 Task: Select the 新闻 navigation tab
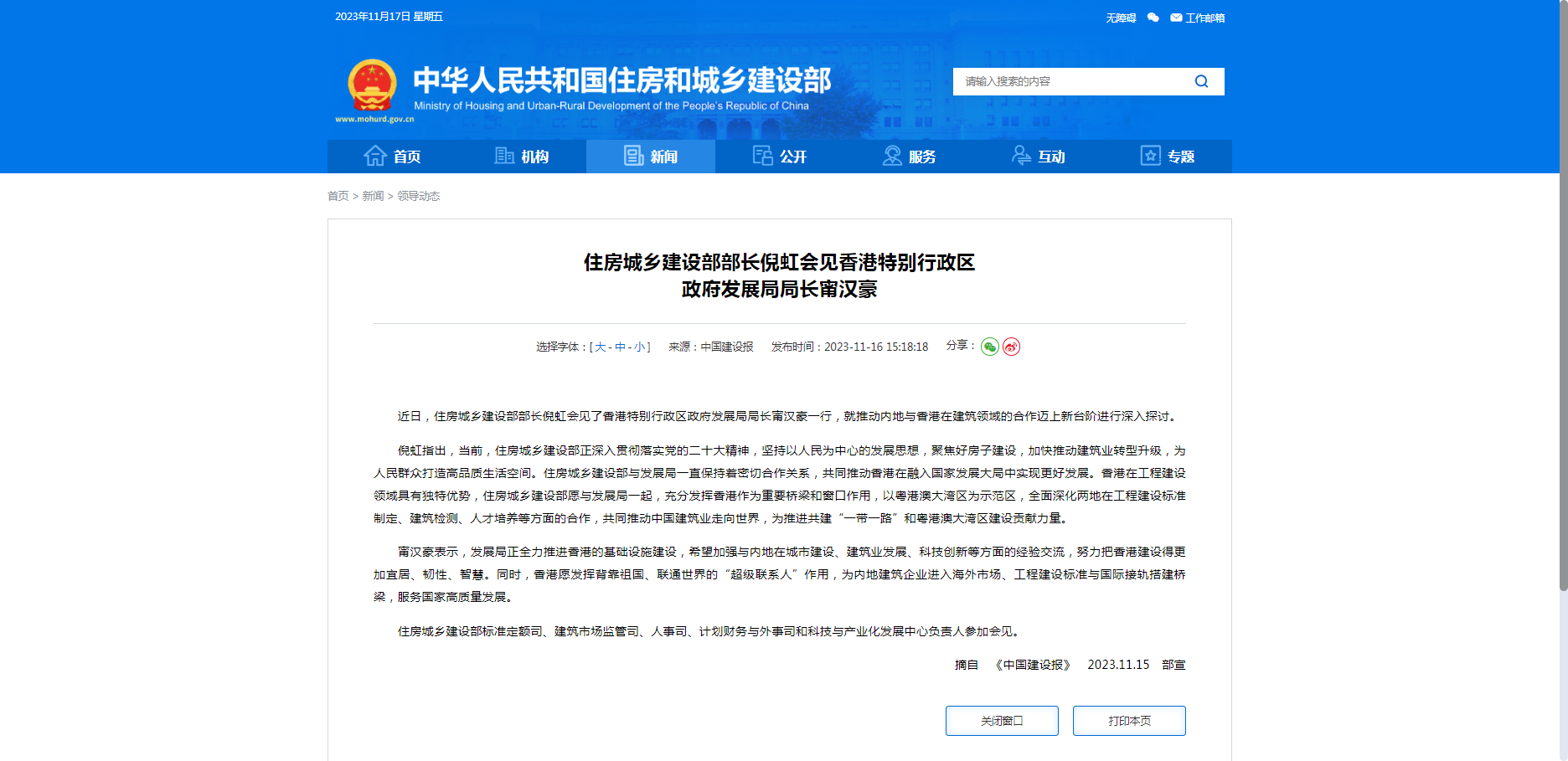pos(651,157)
